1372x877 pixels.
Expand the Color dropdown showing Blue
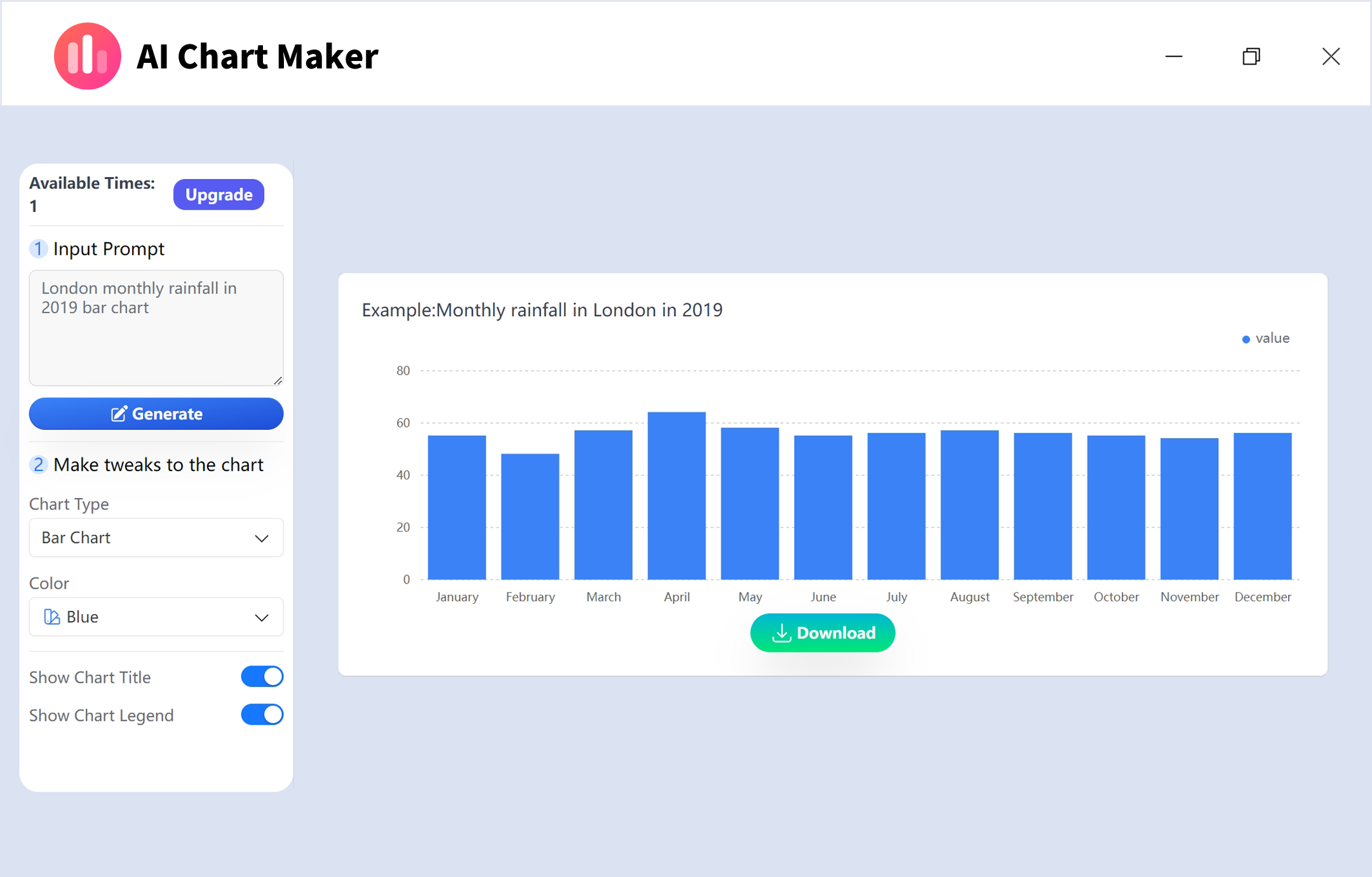pos(156,617)
